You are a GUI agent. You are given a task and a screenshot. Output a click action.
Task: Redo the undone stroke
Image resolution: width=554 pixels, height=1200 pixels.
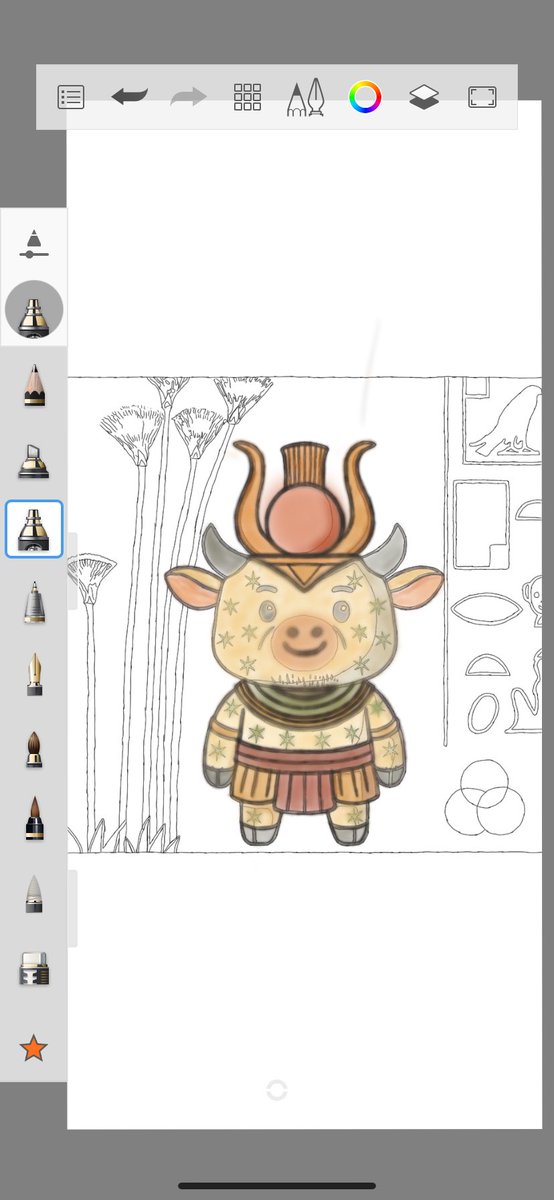[188, 97]
